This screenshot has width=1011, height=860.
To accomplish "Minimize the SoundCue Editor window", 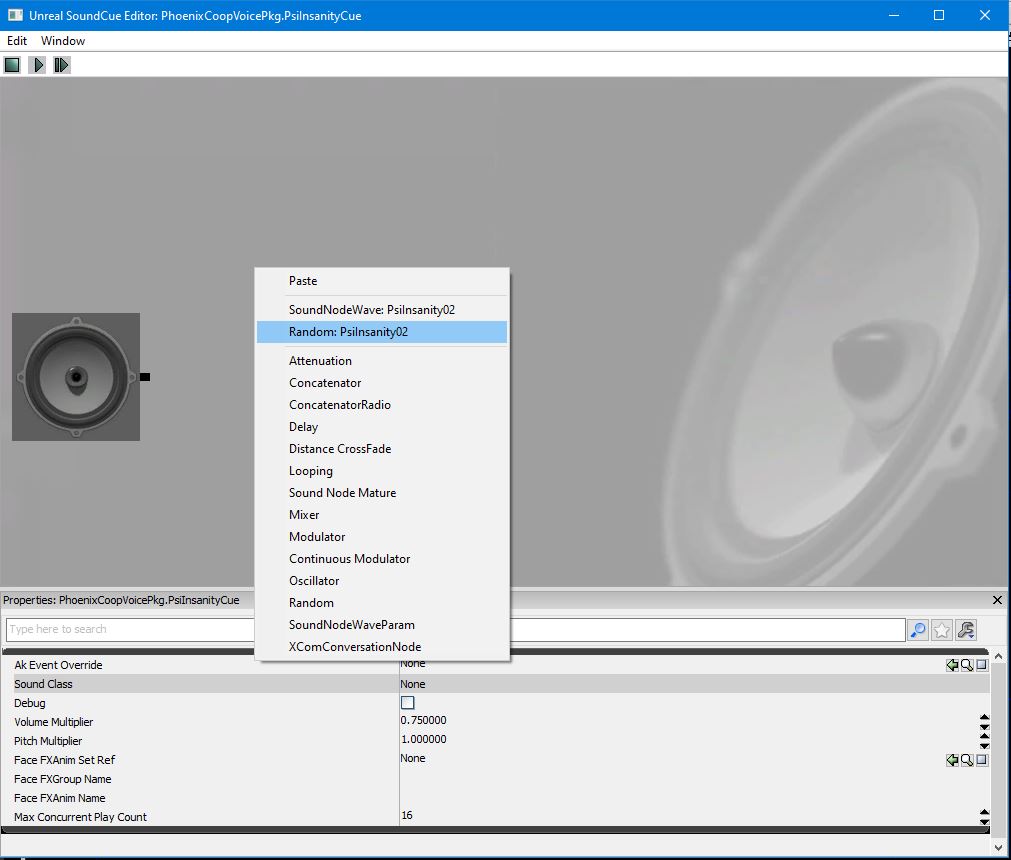I will pyautogui.click(x=894, y=15).
